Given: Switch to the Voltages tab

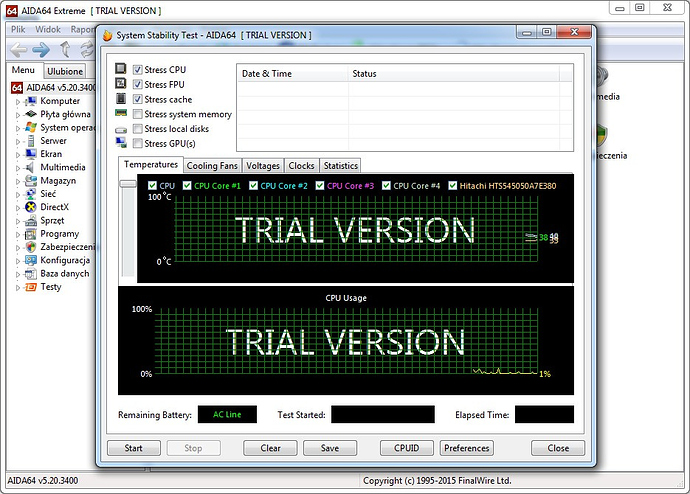Looking at the screenshot, I should 263,166.
